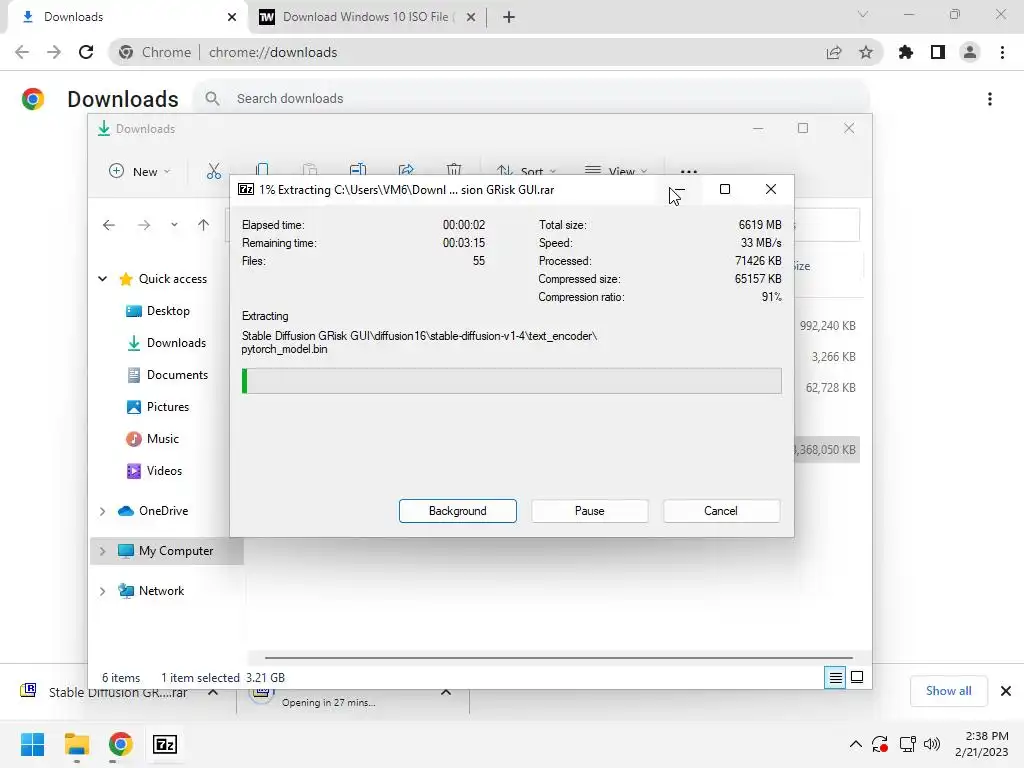Expand the My Computer tree node
The width and height of the screenshot is (1024, 768).
point(103,551)
